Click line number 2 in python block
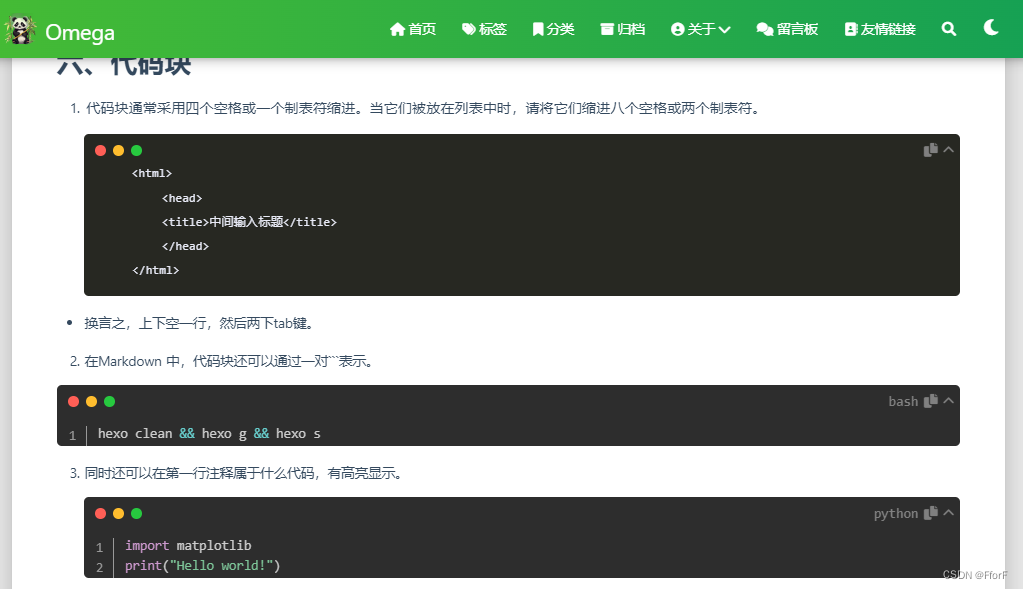1023x589 pixels. (x=99, y=567)
